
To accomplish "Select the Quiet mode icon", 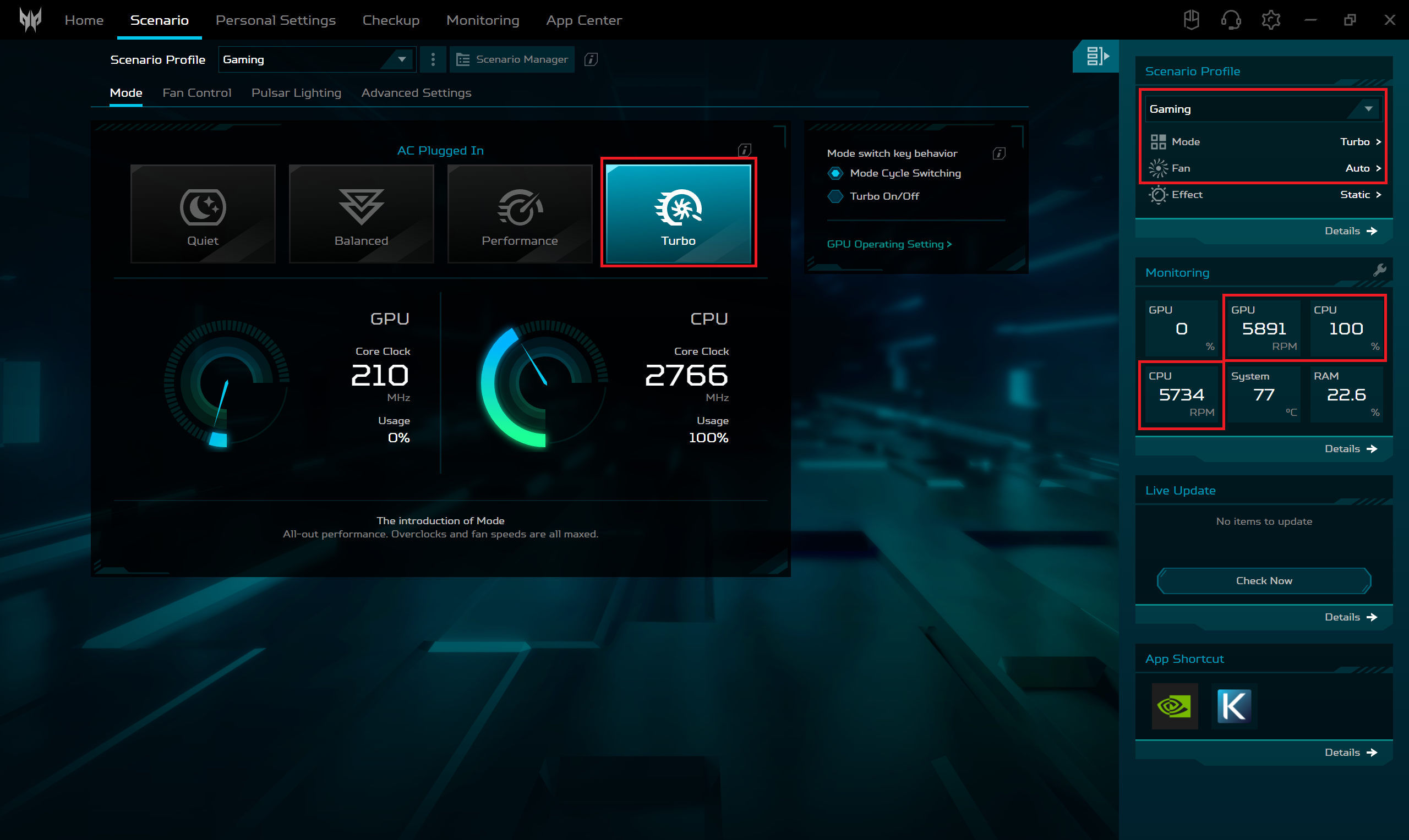I will 202,207.
